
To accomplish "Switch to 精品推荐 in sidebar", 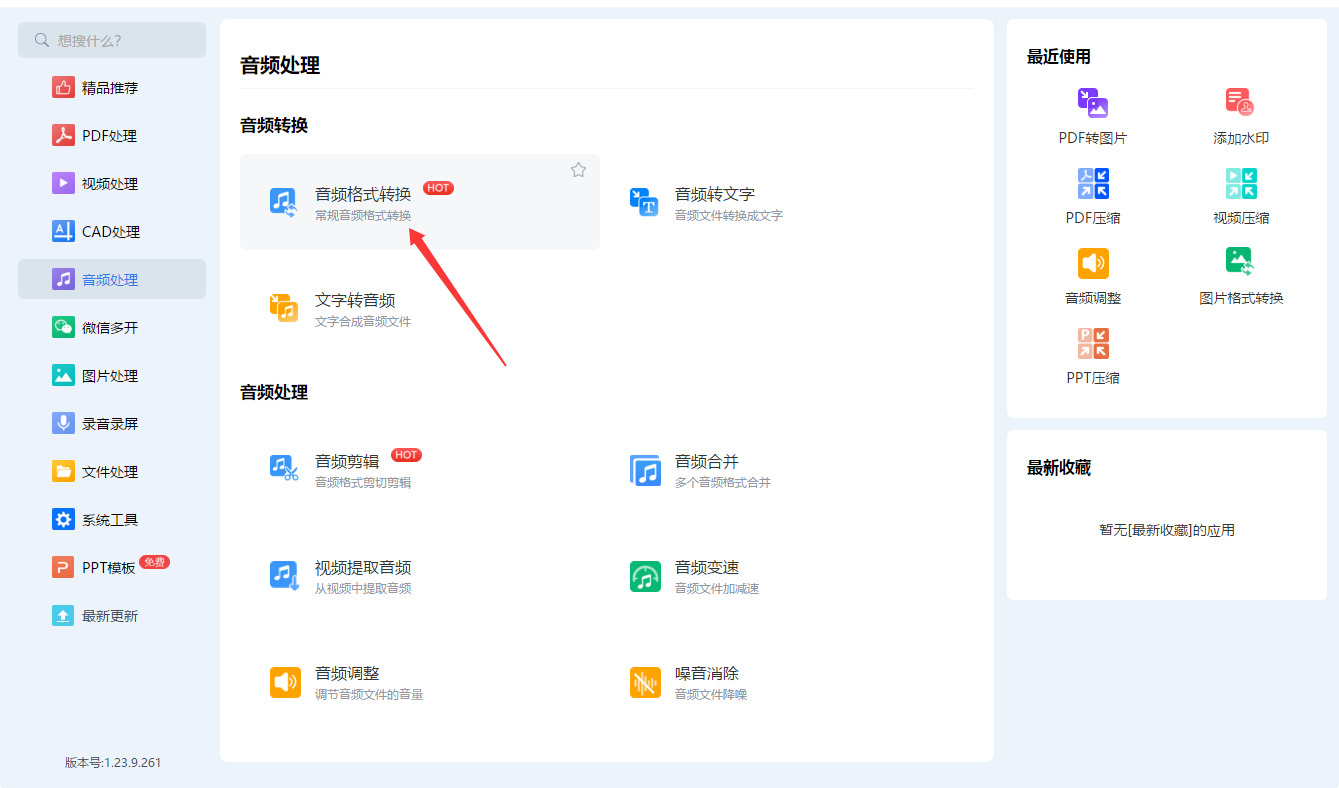I will point(112,88).
